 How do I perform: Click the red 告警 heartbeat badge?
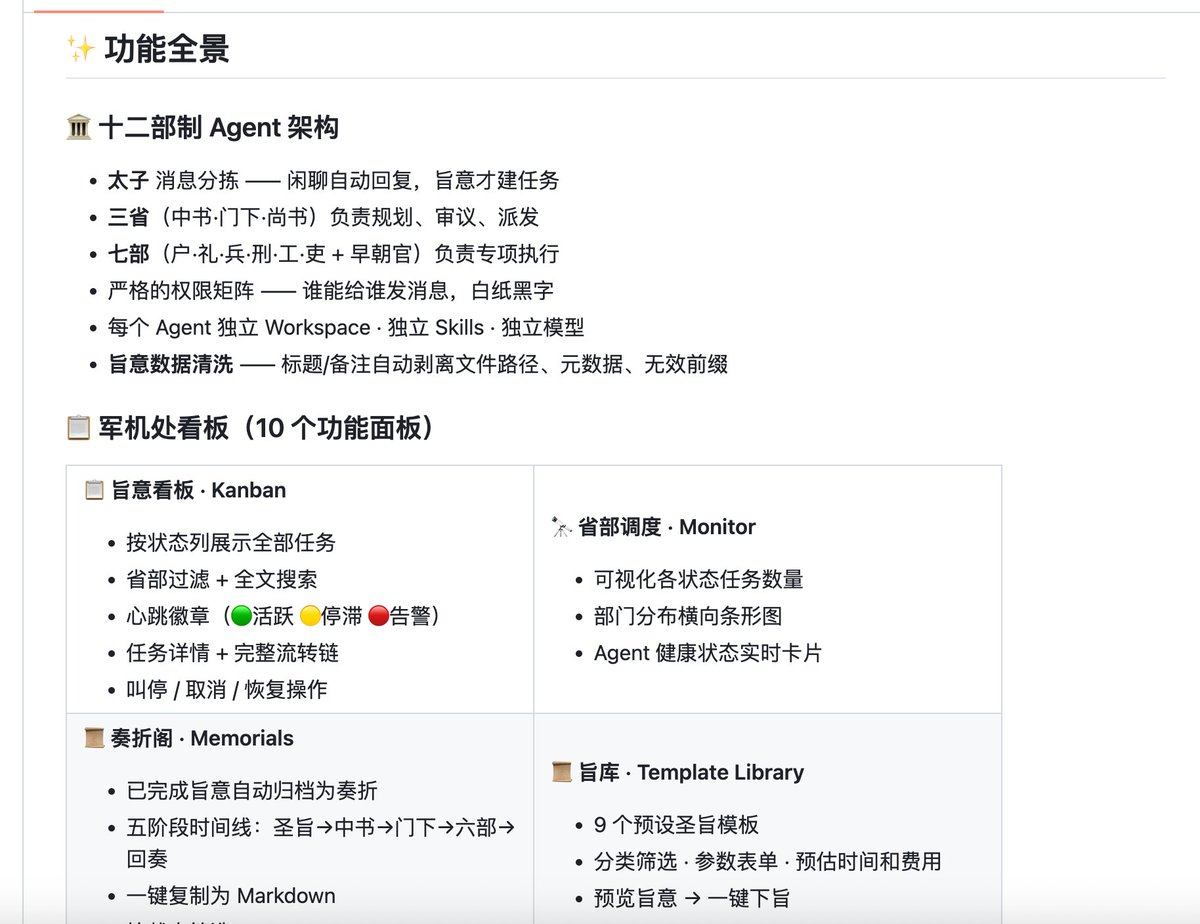click(x=378, y=615)
